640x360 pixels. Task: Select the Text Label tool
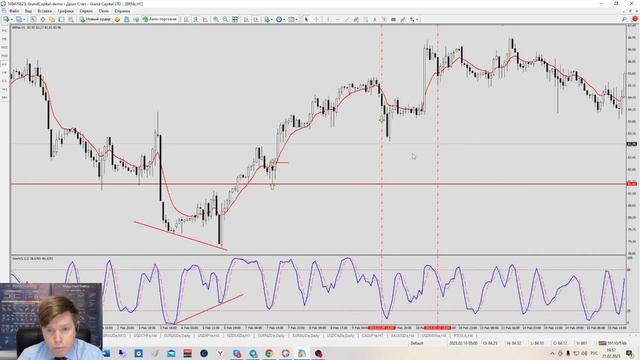(384, 19)
